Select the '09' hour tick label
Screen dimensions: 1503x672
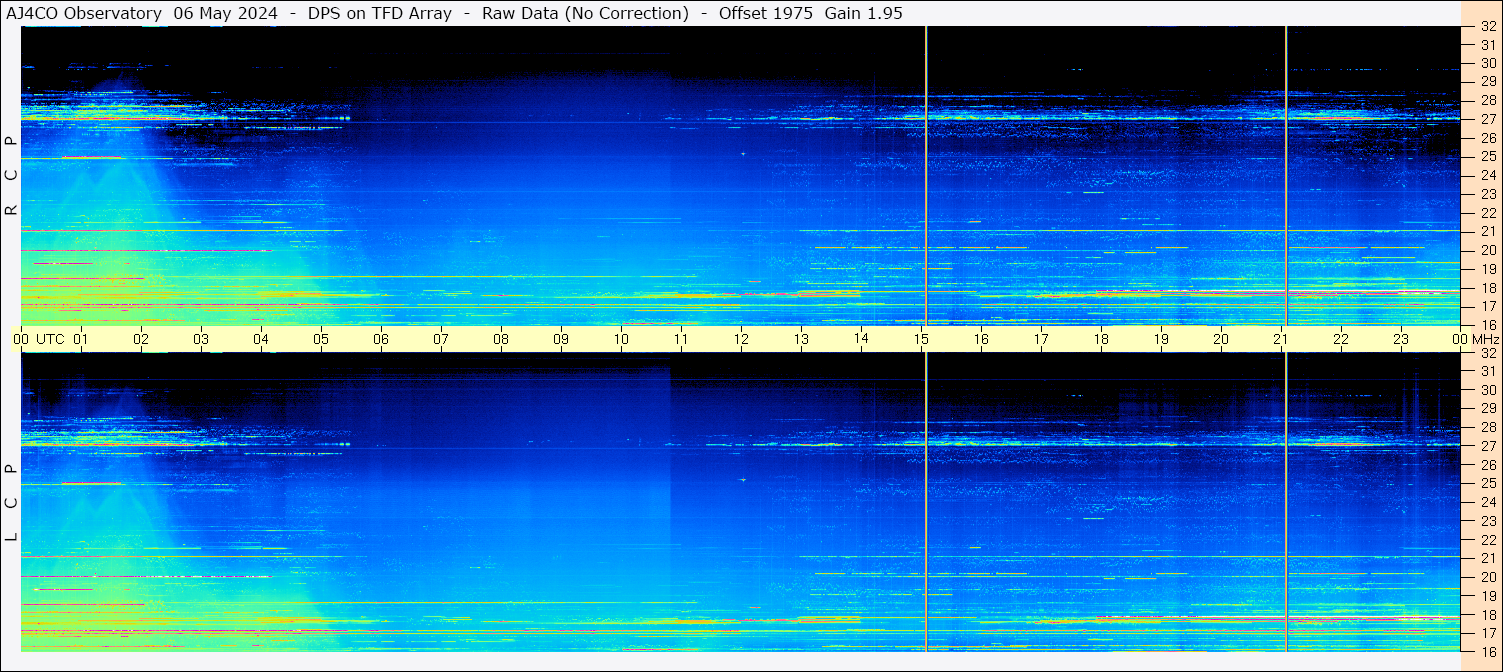click(561, 339)
